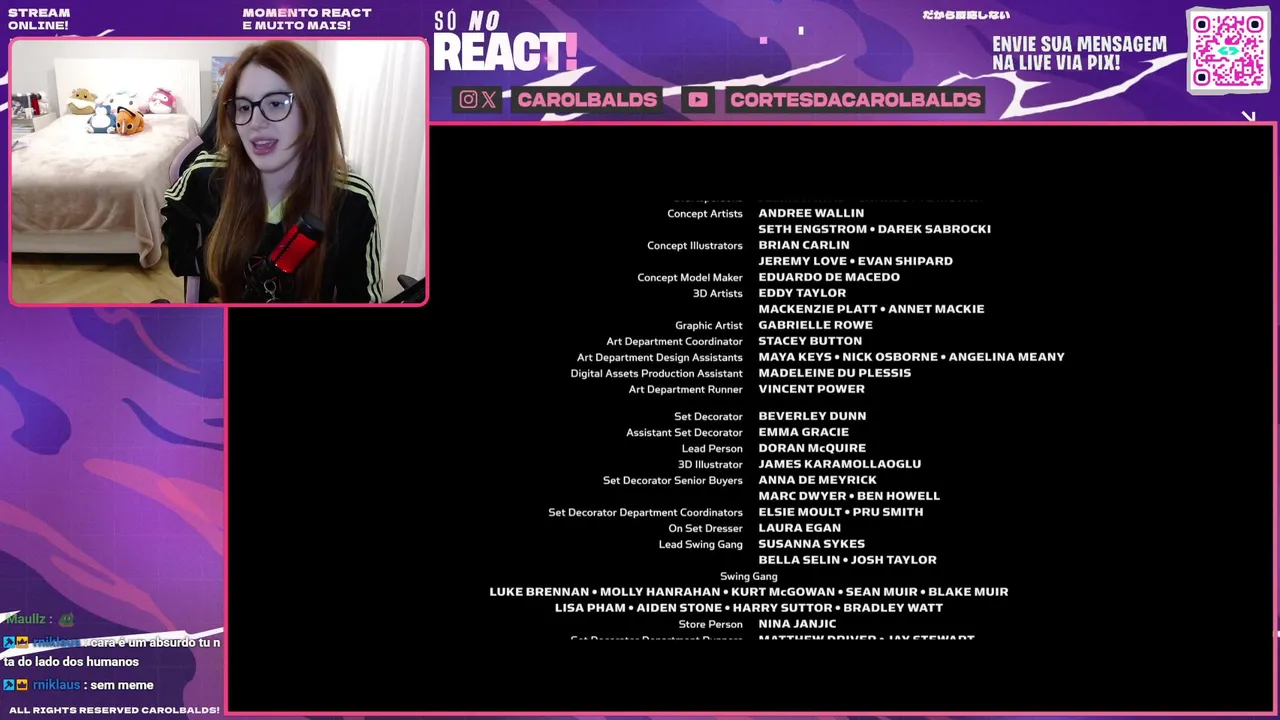Click the credit name 'STACEY BUTTON'
The width and height of the screenshot is (1280, 720).
pyautogui.click(x=810, y=341)
